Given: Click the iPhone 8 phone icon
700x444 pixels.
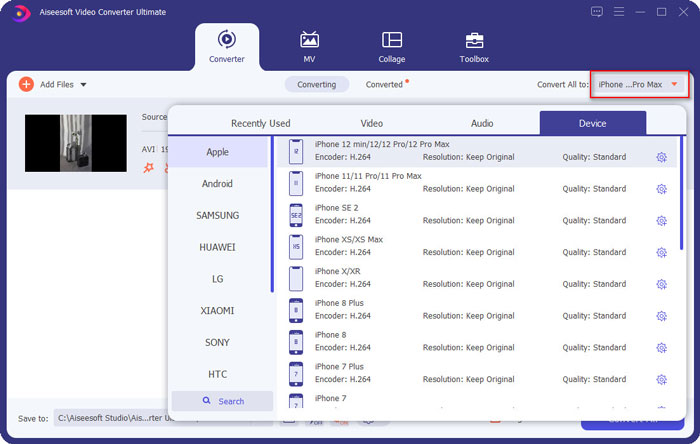Looking at the screenshot, I should coord(296,341).
